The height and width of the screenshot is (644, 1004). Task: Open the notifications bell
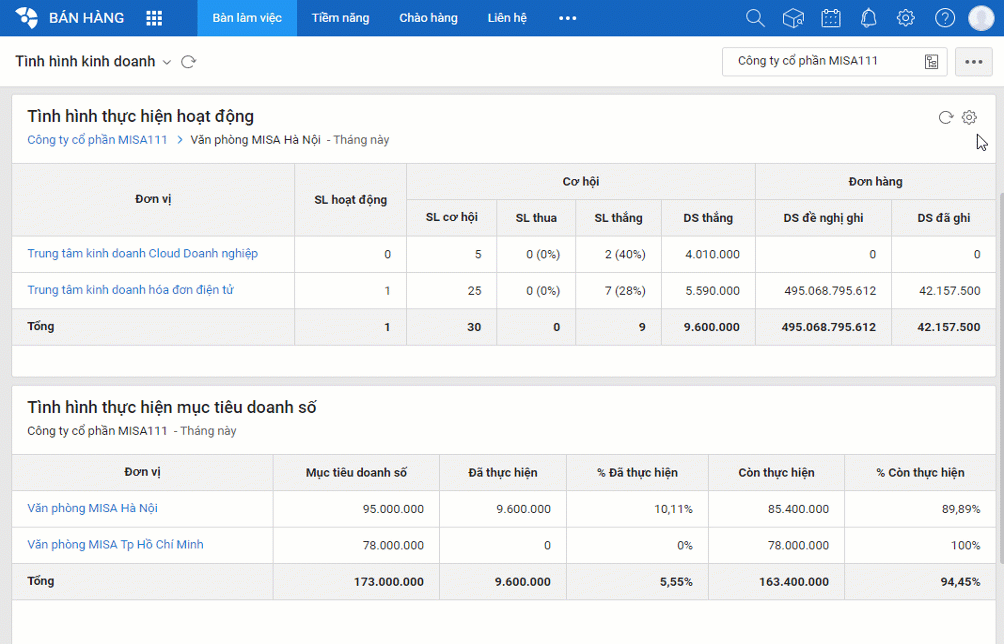point(868,18)
